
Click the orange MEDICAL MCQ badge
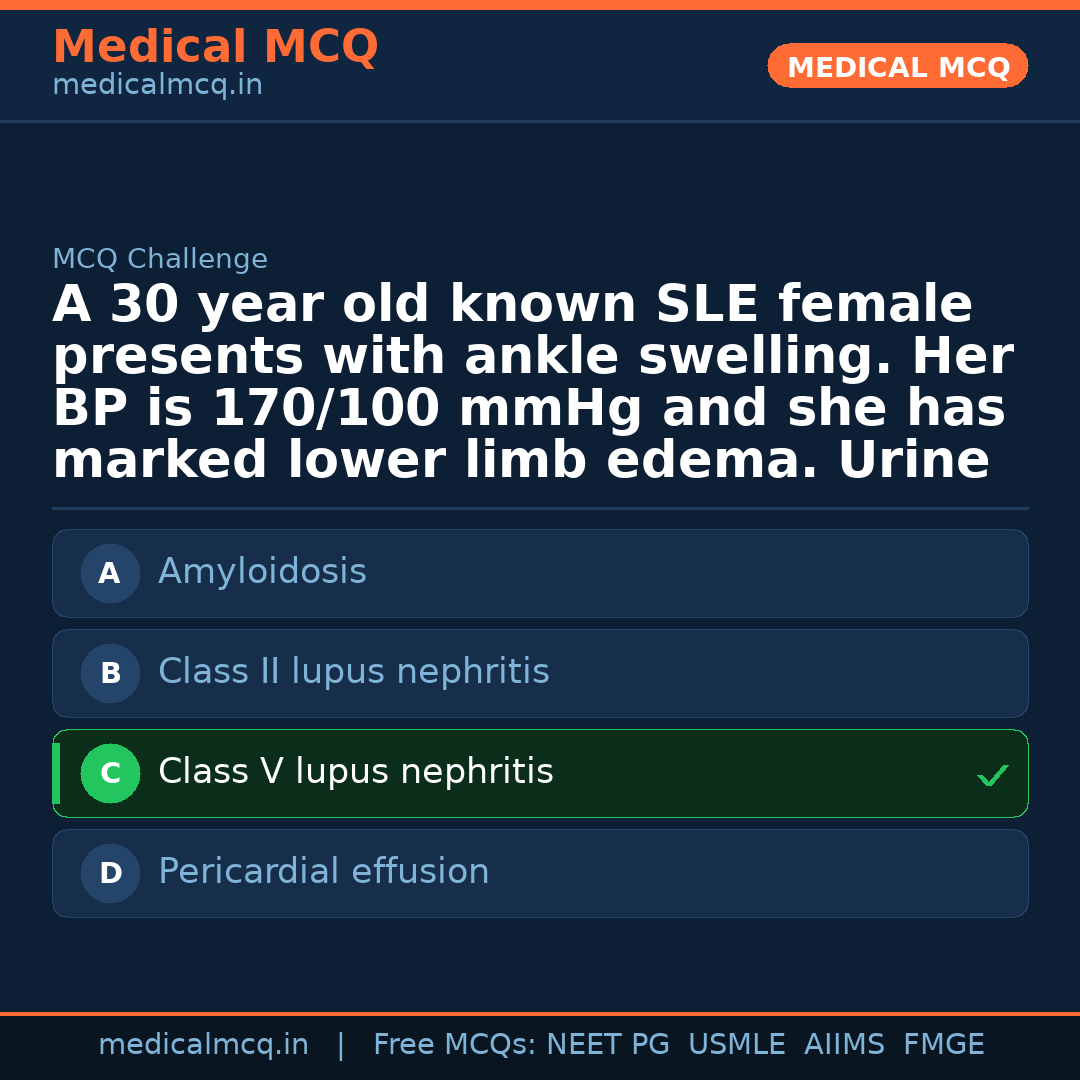coord(897,67)
